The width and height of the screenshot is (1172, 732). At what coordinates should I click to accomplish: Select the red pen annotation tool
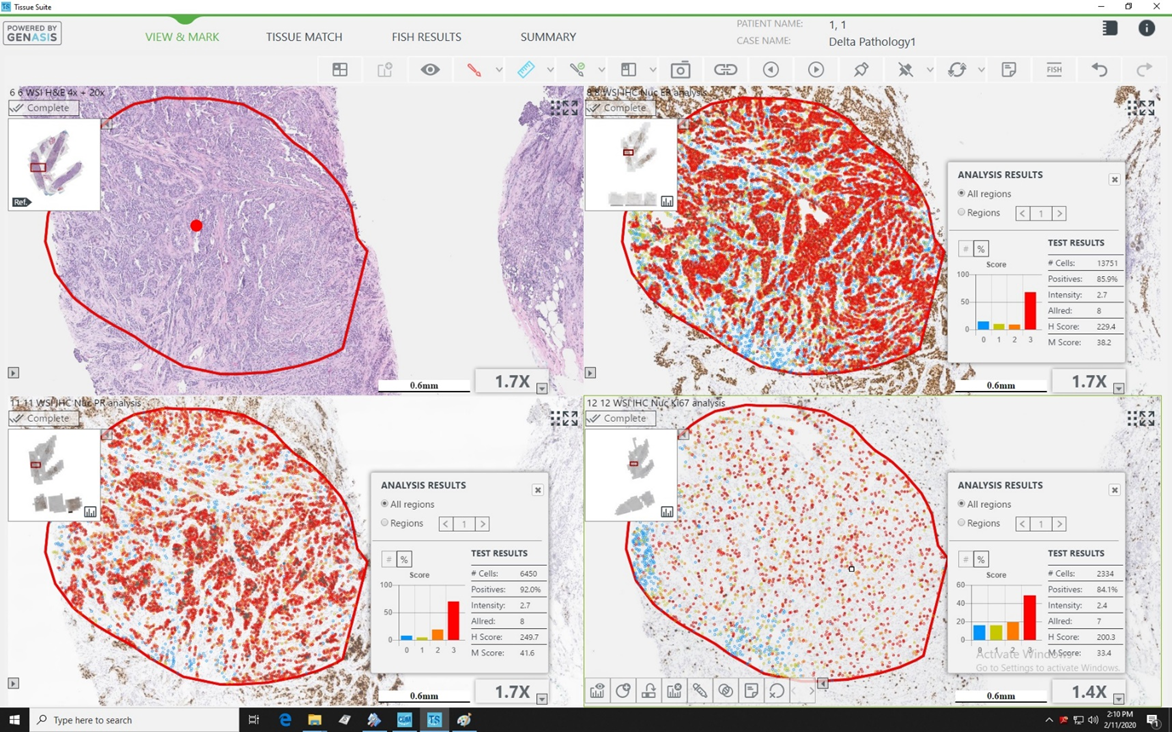coord(474,70)
